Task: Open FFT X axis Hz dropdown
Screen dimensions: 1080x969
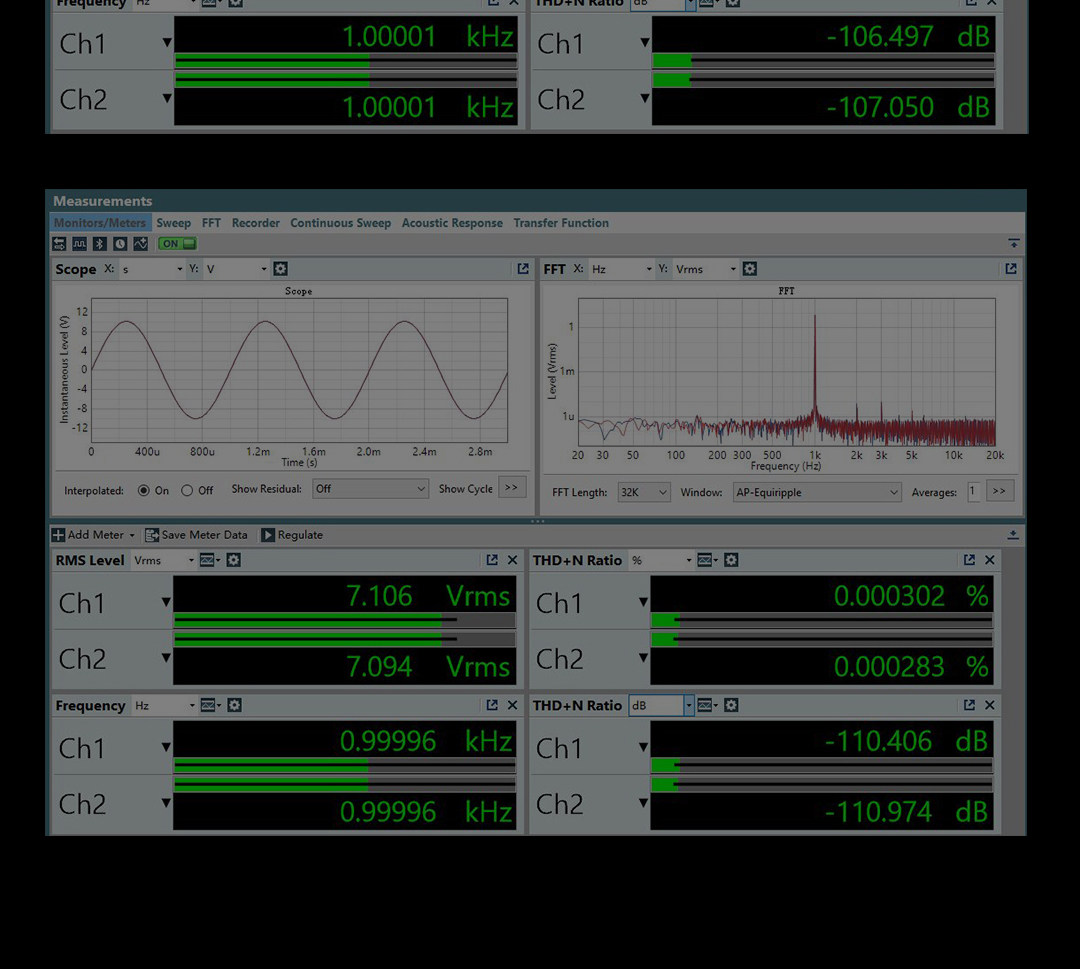Action: click(x=621, y=269)
